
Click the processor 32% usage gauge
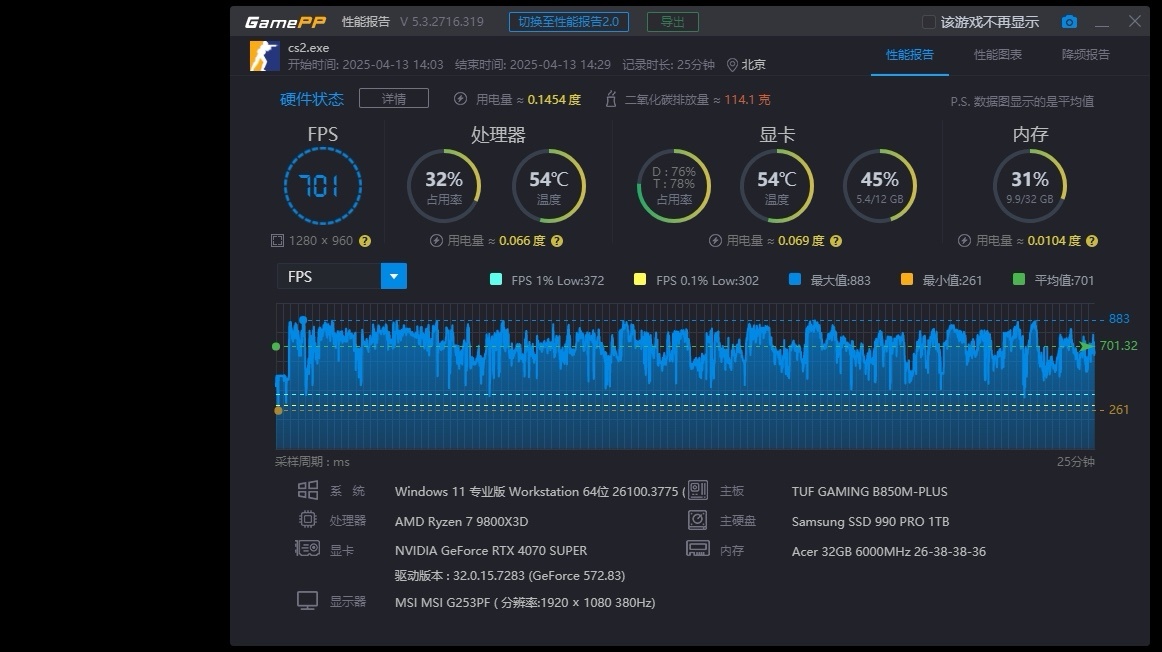[x=444, y=186]
